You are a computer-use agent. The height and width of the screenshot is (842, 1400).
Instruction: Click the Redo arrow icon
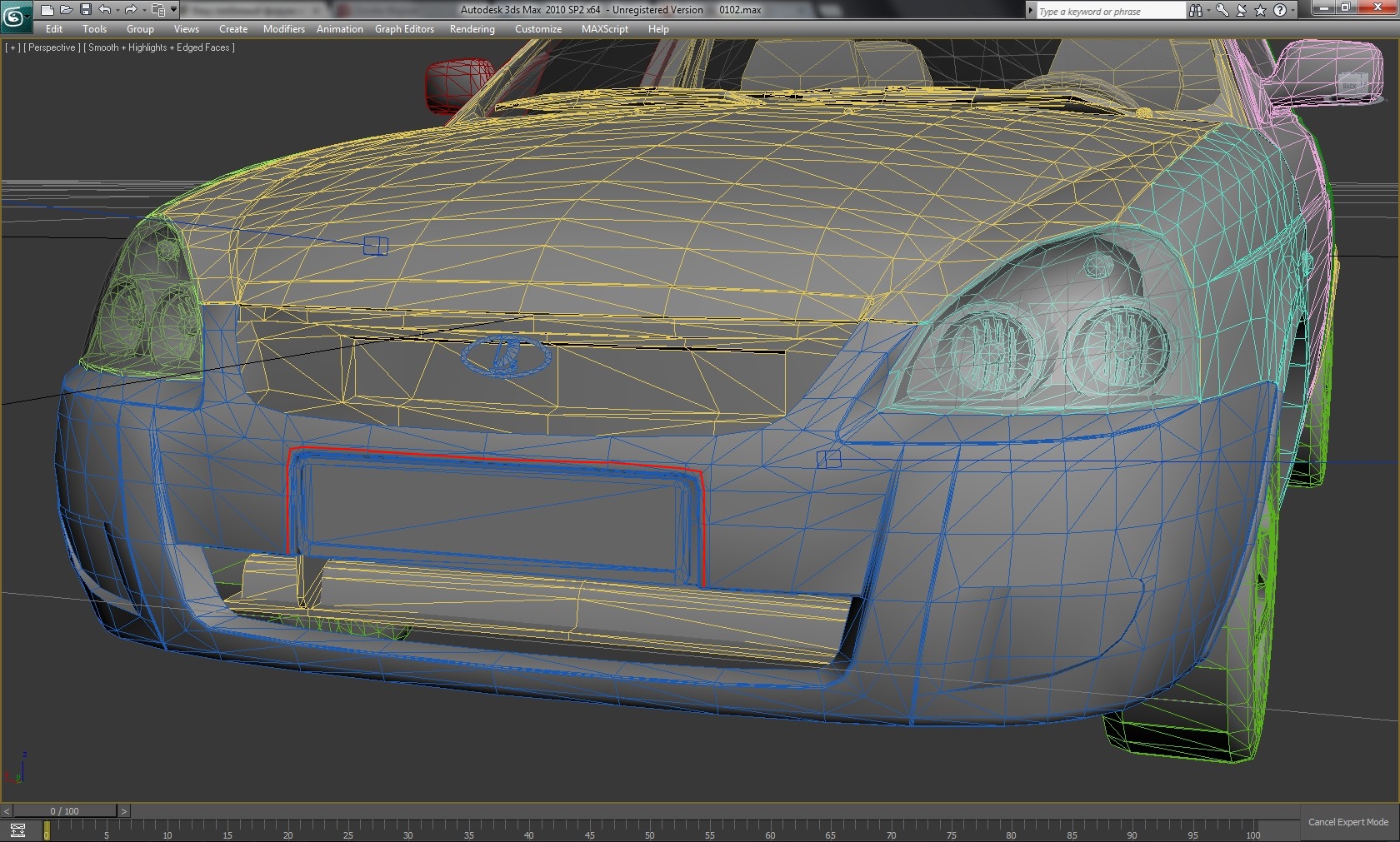(x=130, y=10)
